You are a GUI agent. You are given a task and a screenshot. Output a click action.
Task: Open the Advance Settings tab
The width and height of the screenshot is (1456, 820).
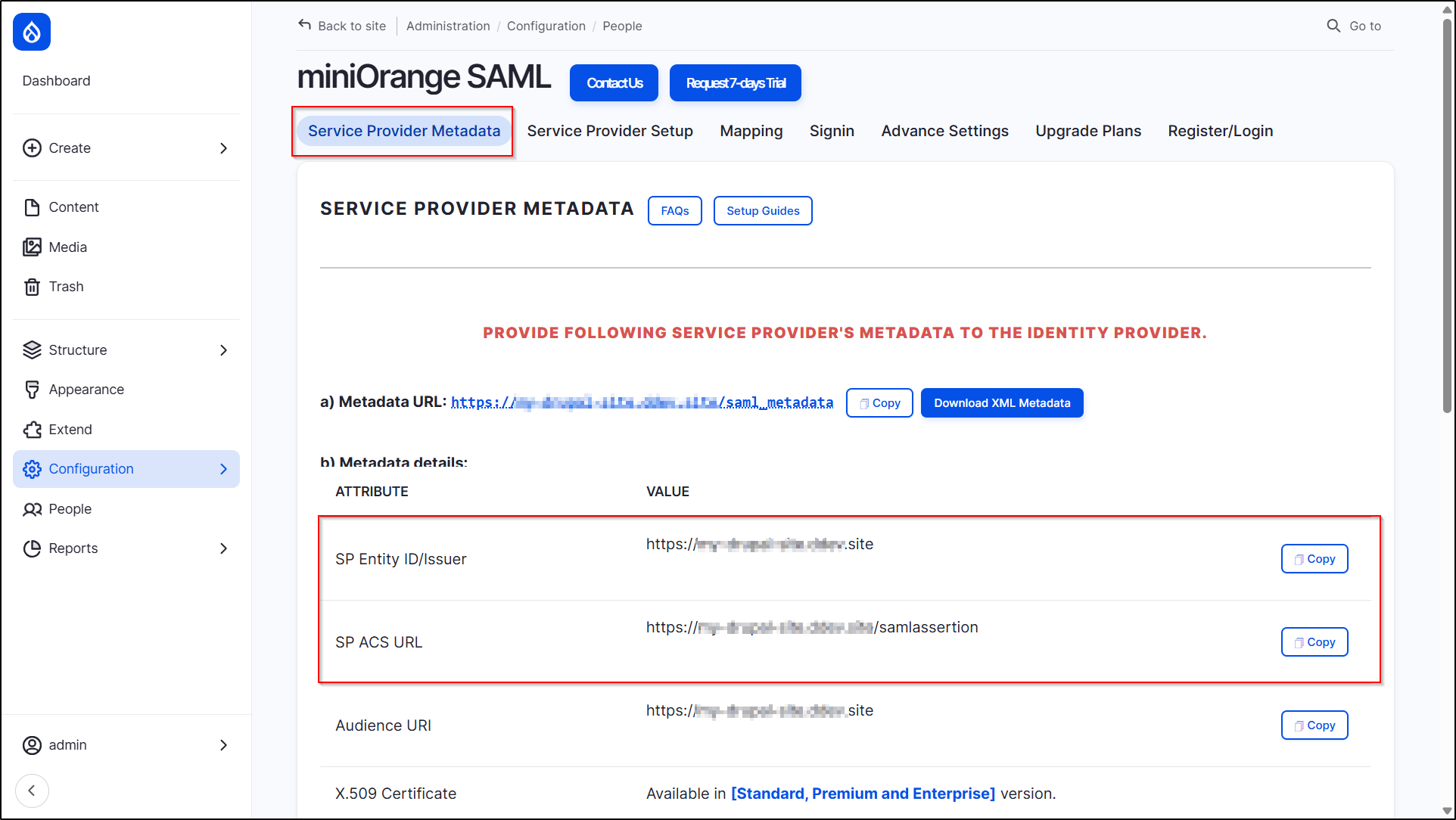944,130
